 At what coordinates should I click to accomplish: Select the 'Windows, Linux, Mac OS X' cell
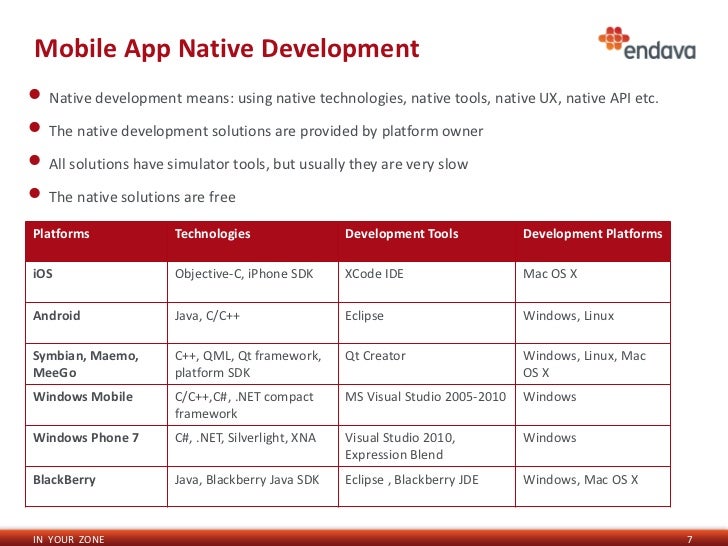(x=593, y=364)
